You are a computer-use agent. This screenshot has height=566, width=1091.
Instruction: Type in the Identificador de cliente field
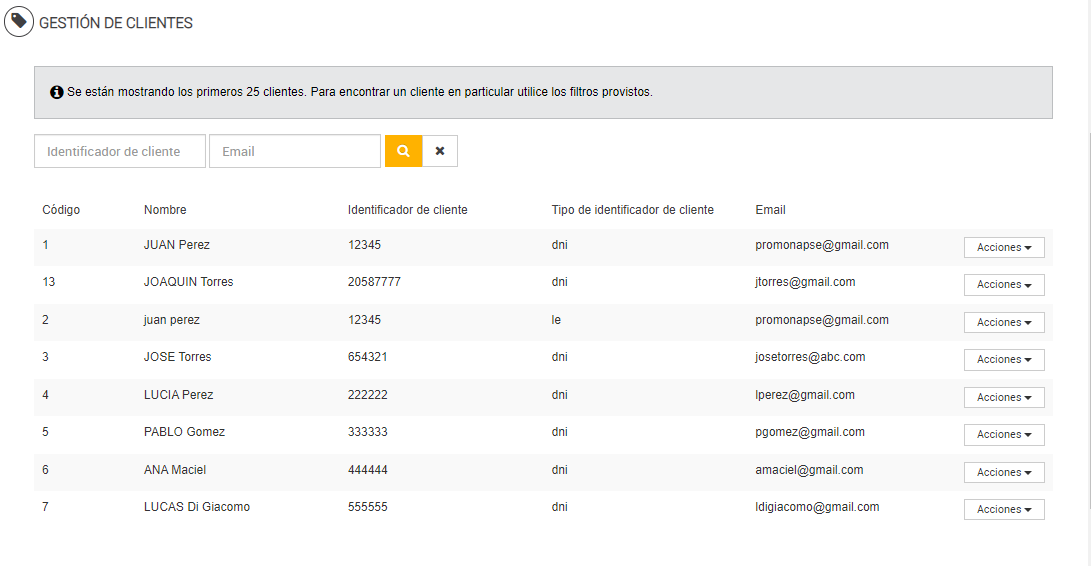tap(120, 151)
